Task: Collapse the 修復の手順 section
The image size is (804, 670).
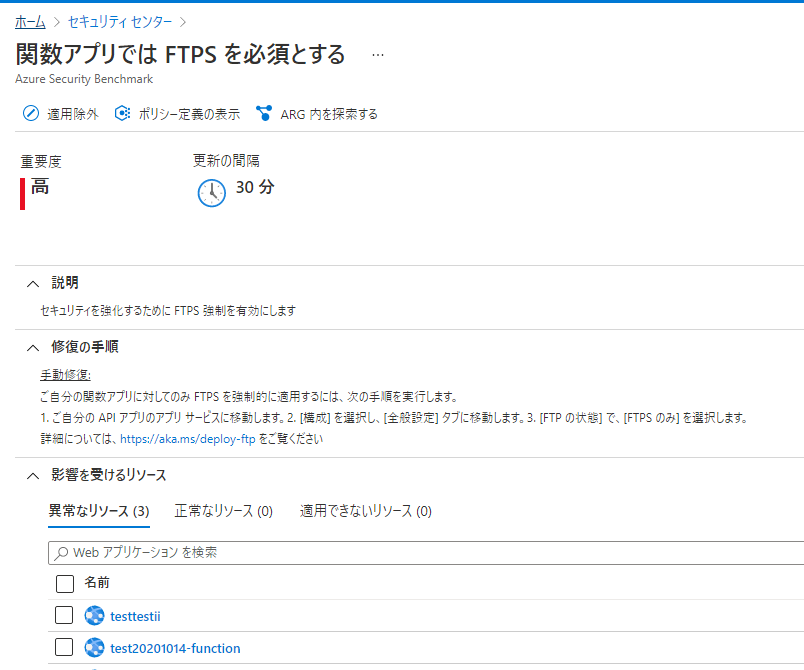Action: [x=33, y=348]
